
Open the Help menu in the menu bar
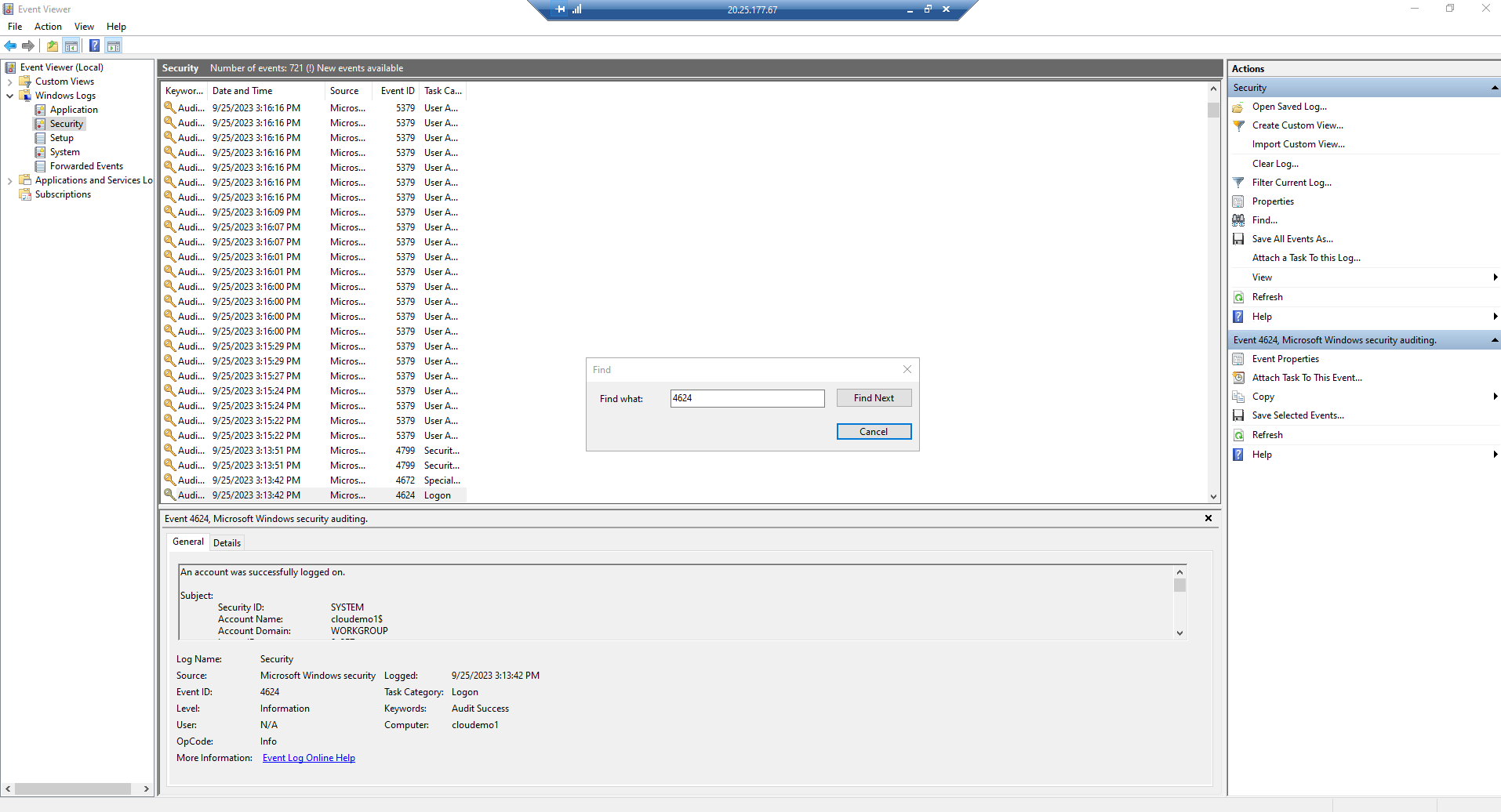coord(116,27)
